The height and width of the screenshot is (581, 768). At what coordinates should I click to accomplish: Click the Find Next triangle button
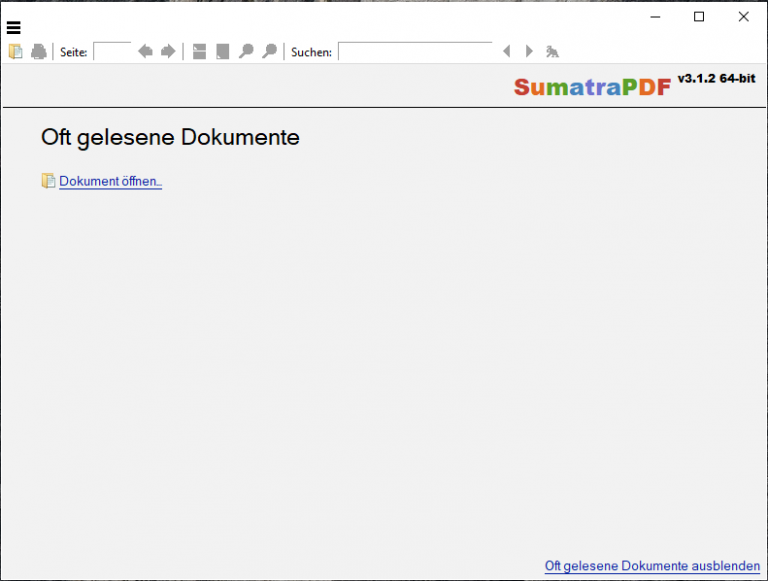pyautogui.click(x=529, y=51)
